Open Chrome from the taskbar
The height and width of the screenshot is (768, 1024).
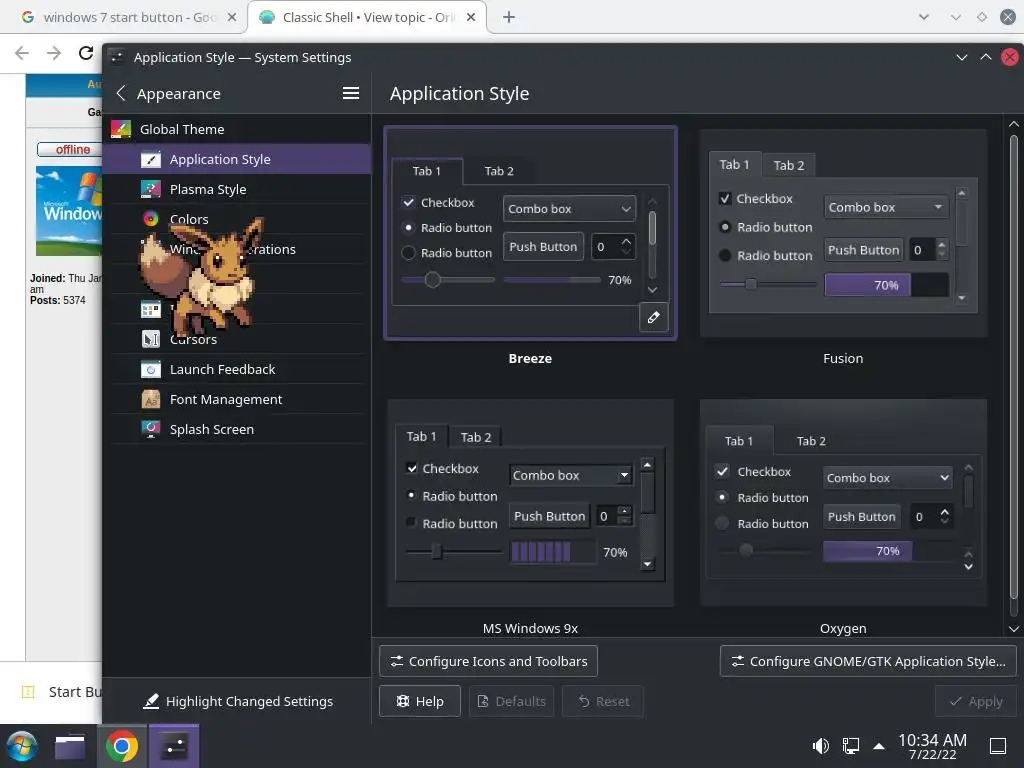(x=121, y=746)
